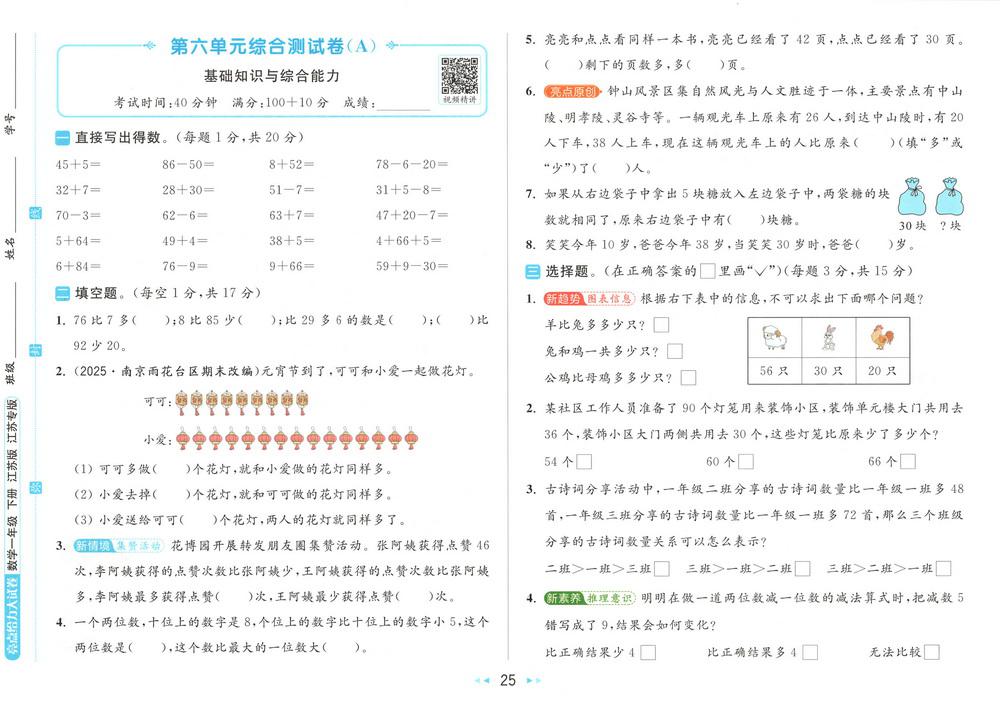1000x707 pixels.
Task: Click the problem 49+4=
Action: point(185,241)
